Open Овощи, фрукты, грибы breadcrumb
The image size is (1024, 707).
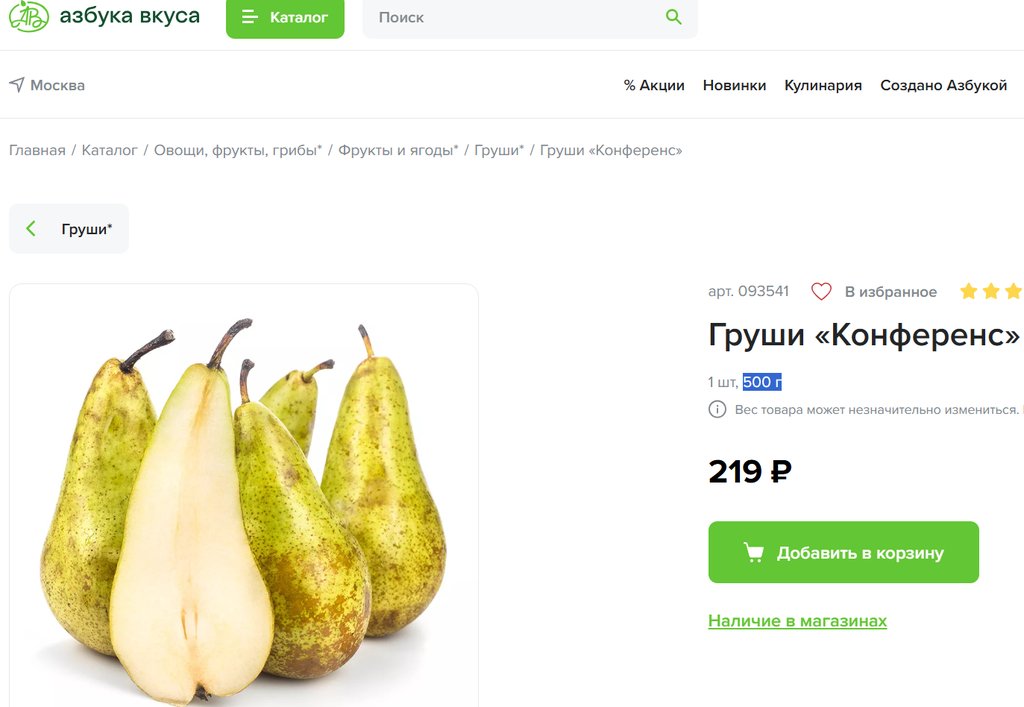click(238, 150)
